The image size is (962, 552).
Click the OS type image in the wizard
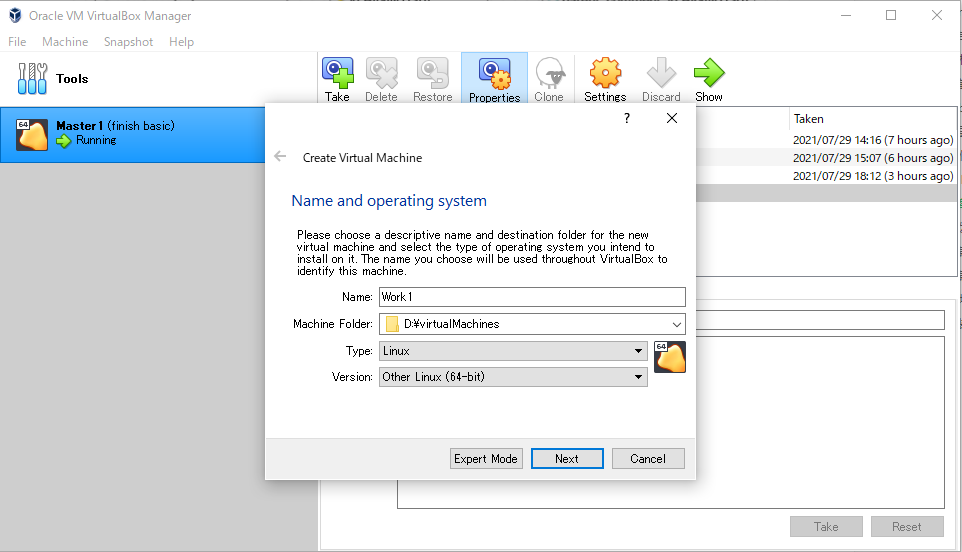pyautogui.click(x=669, y=358)
